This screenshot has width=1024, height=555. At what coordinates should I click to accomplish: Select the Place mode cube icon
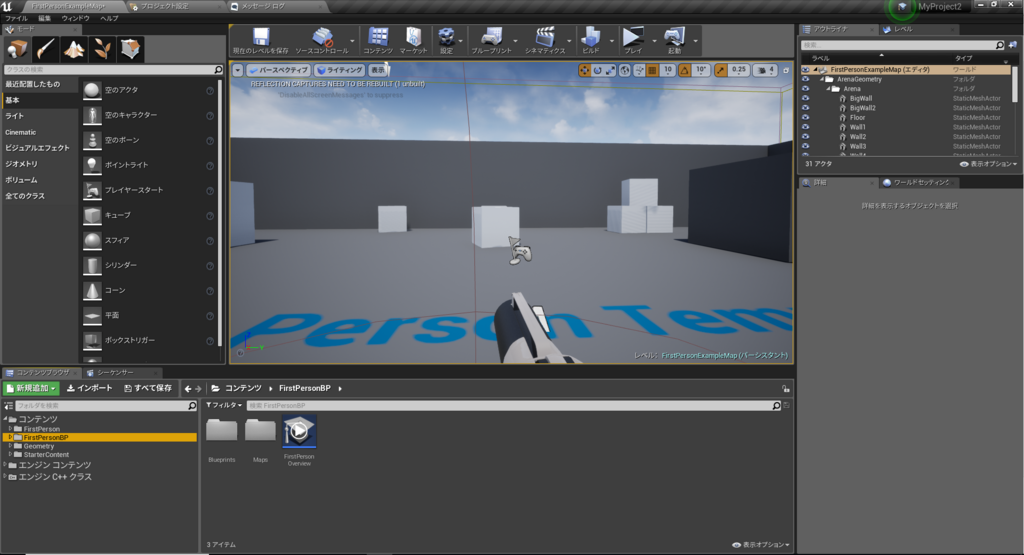tap(17, 49)
